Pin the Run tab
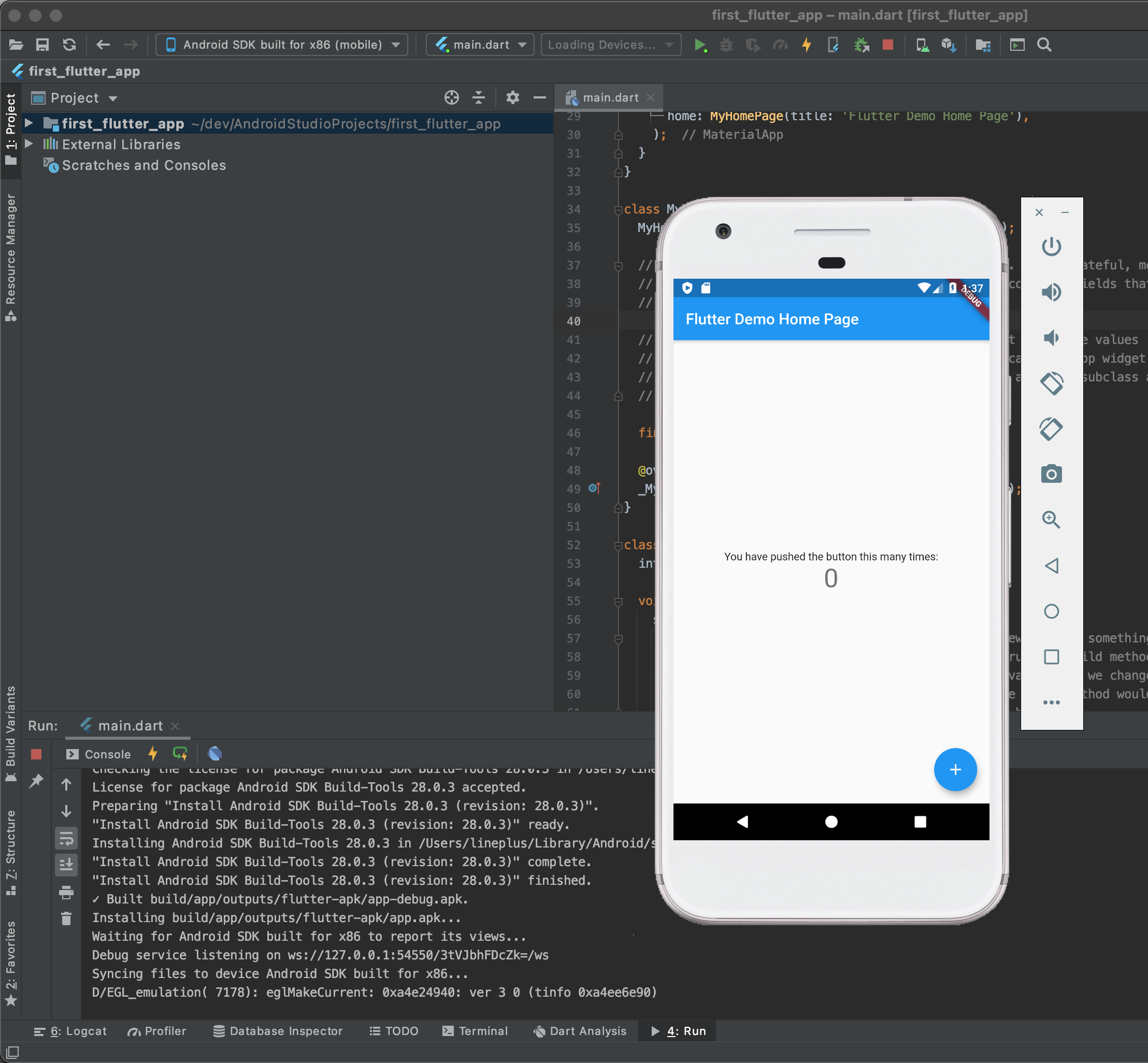This screenshot has height=1063, width=1148. click(36, 781)
